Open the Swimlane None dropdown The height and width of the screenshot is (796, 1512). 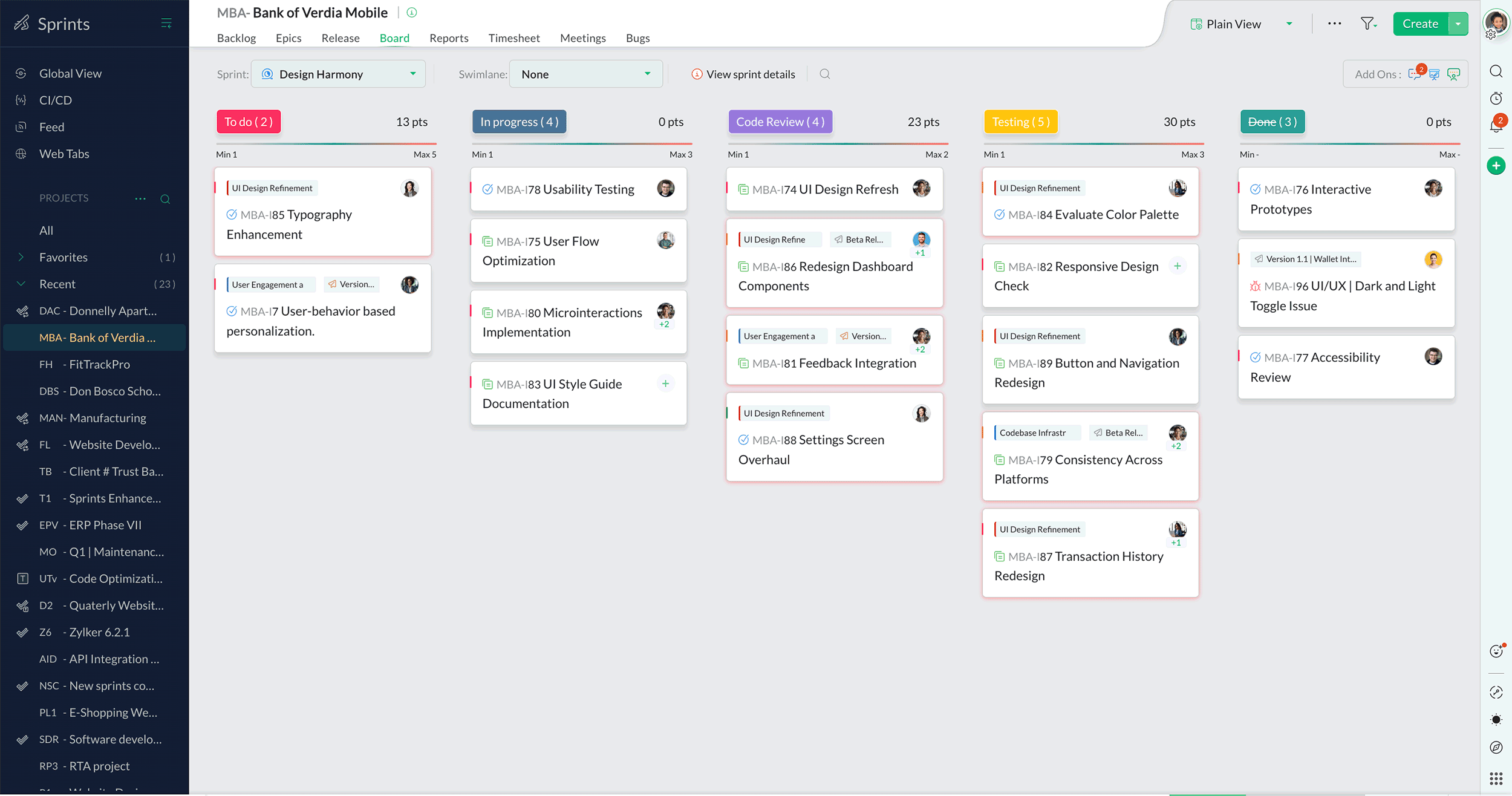(x=585, y=74)
